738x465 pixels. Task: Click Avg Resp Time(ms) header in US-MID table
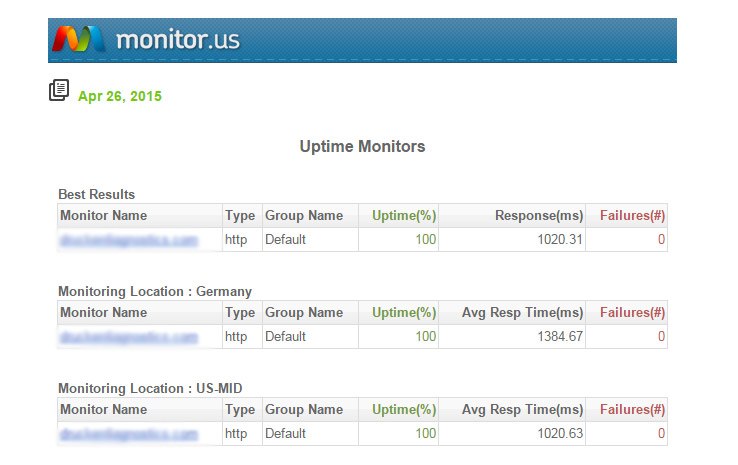point(522,409)
